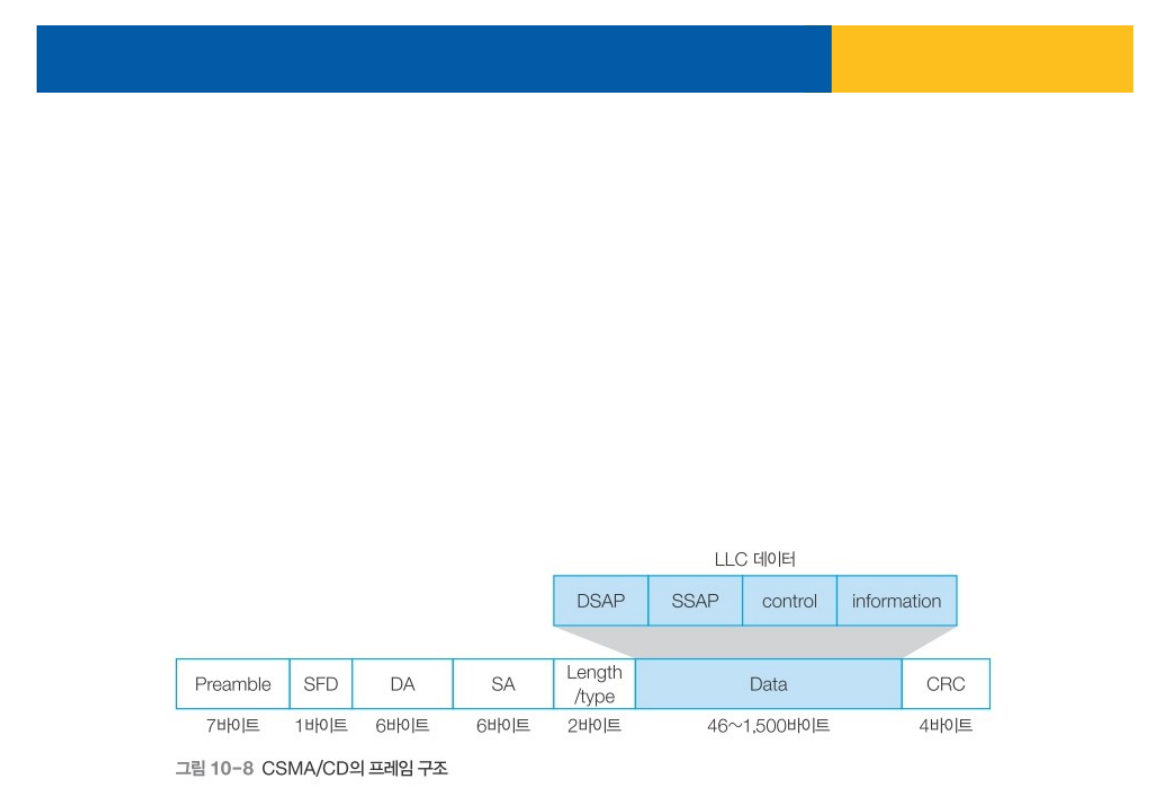Viewport: 1170px width, 810px height.
Task: Click the information box in LLC data
Action: point(896,601)
